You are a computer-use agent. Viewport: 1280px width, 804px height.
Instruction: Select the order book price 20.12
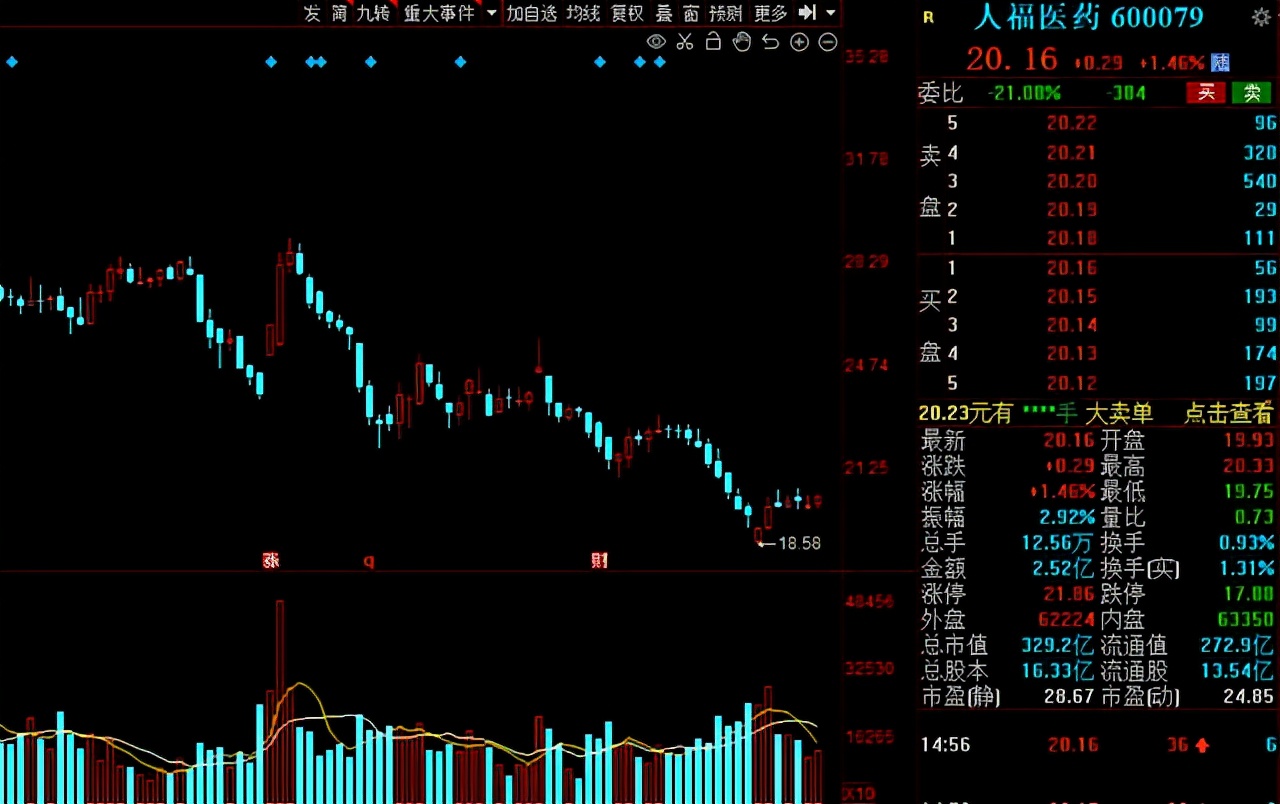(x=1072, y=383)
